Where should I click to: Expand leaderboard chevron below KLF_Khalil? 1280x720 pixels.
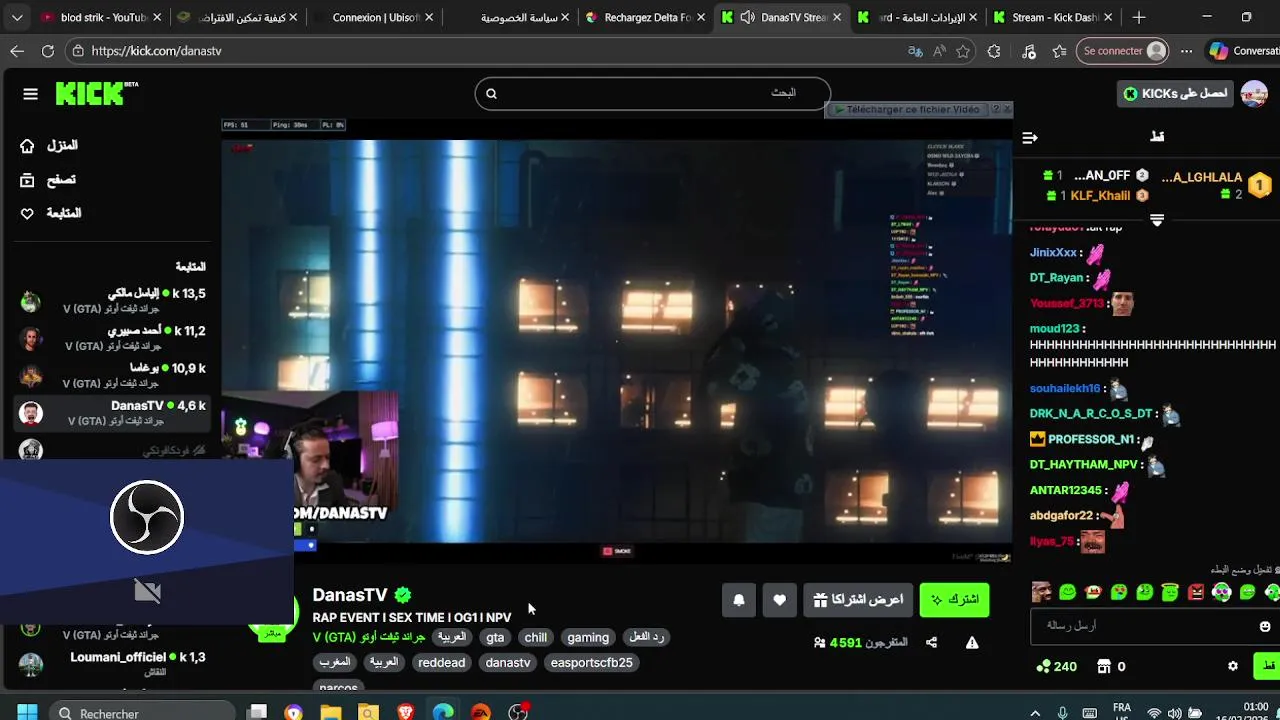(x=1157, y=220)
